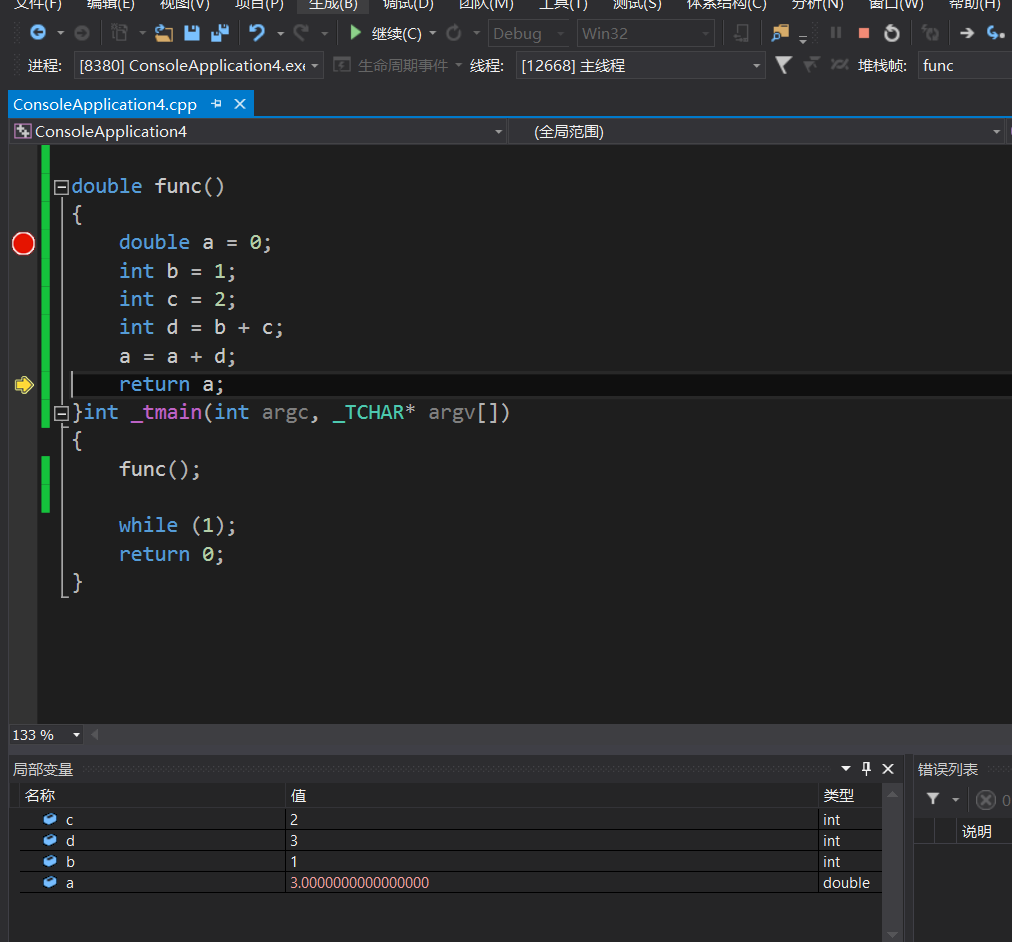Screen dimensions: 1012x942
Task: Open the Tools (T) menu
Action: (563, 5)
